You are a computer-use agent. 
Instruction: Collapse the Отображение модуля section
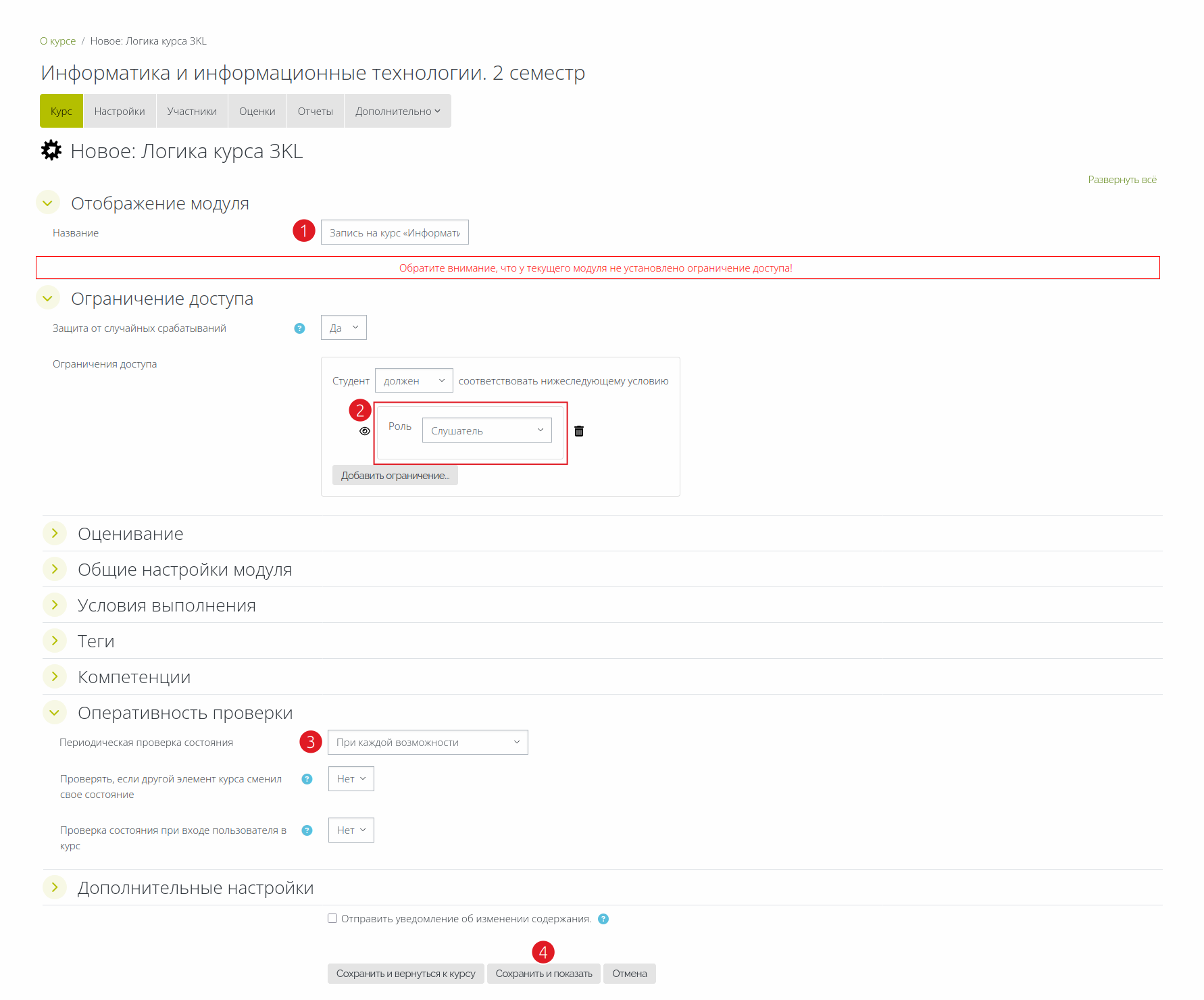pos(48,203)
